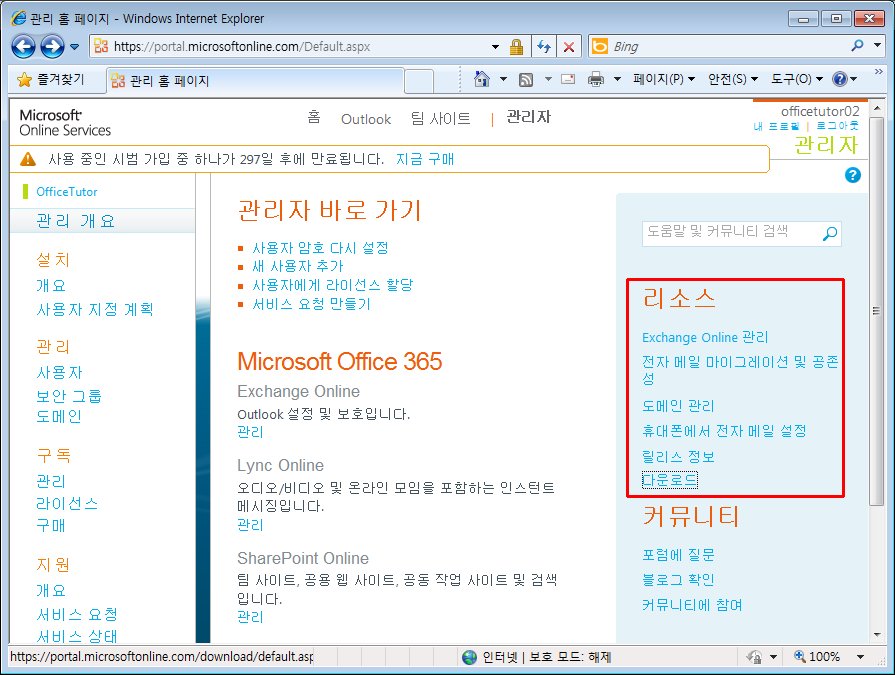The height and width of the screenshot is (675, 895).
Task: Open the Print dropdown arrow
Action: point(617,79)
